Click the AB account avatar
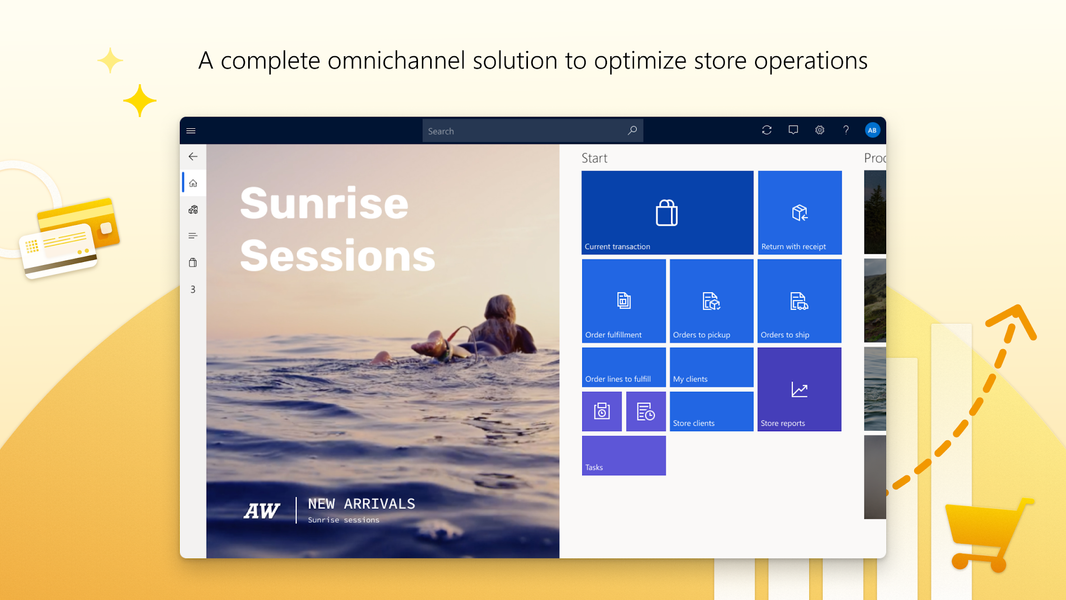Image resolution: width=1066 pixels, height=600 pixels. (872, 130)
